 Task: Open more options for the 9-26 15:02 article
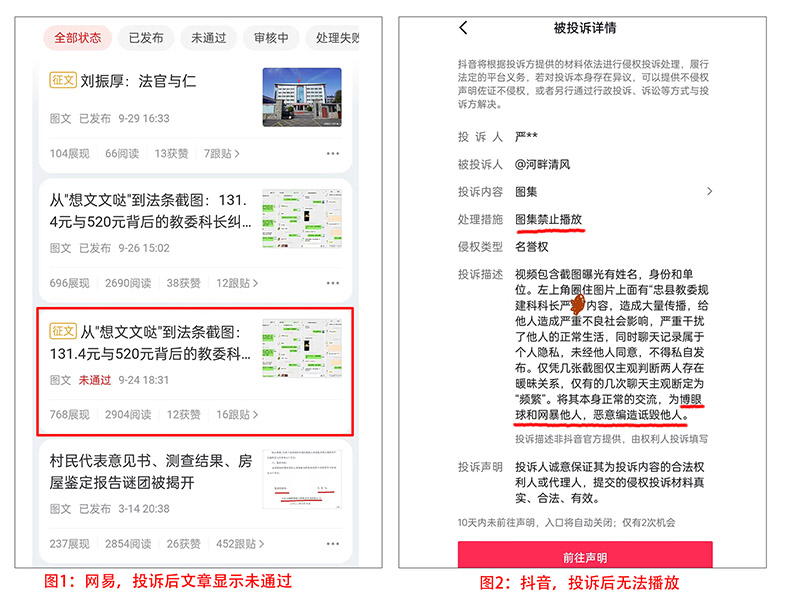[333, 284]
